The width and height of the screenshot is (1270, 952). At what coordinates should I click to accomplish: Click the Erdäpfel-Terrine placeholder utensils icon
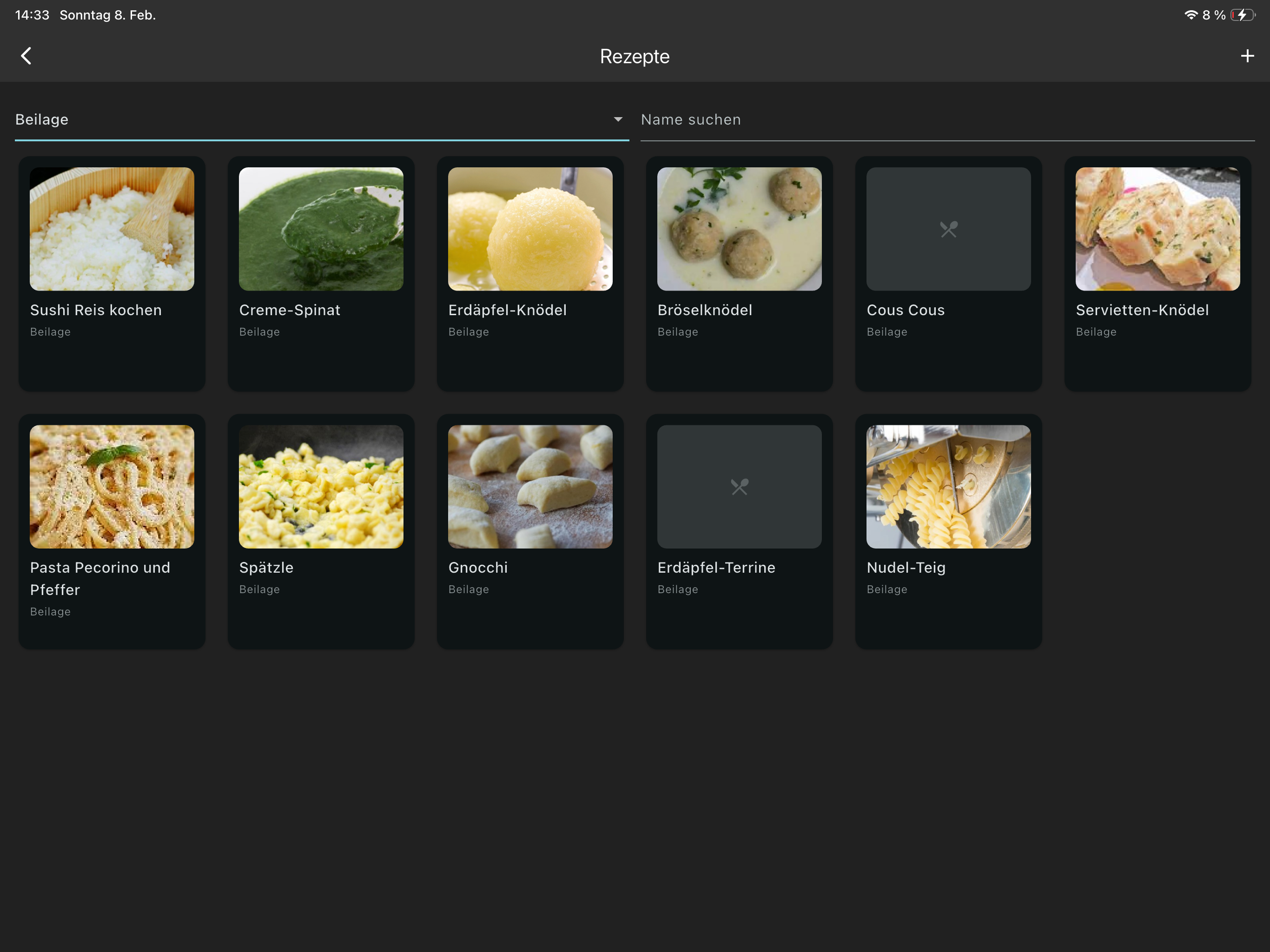point(739,487)
